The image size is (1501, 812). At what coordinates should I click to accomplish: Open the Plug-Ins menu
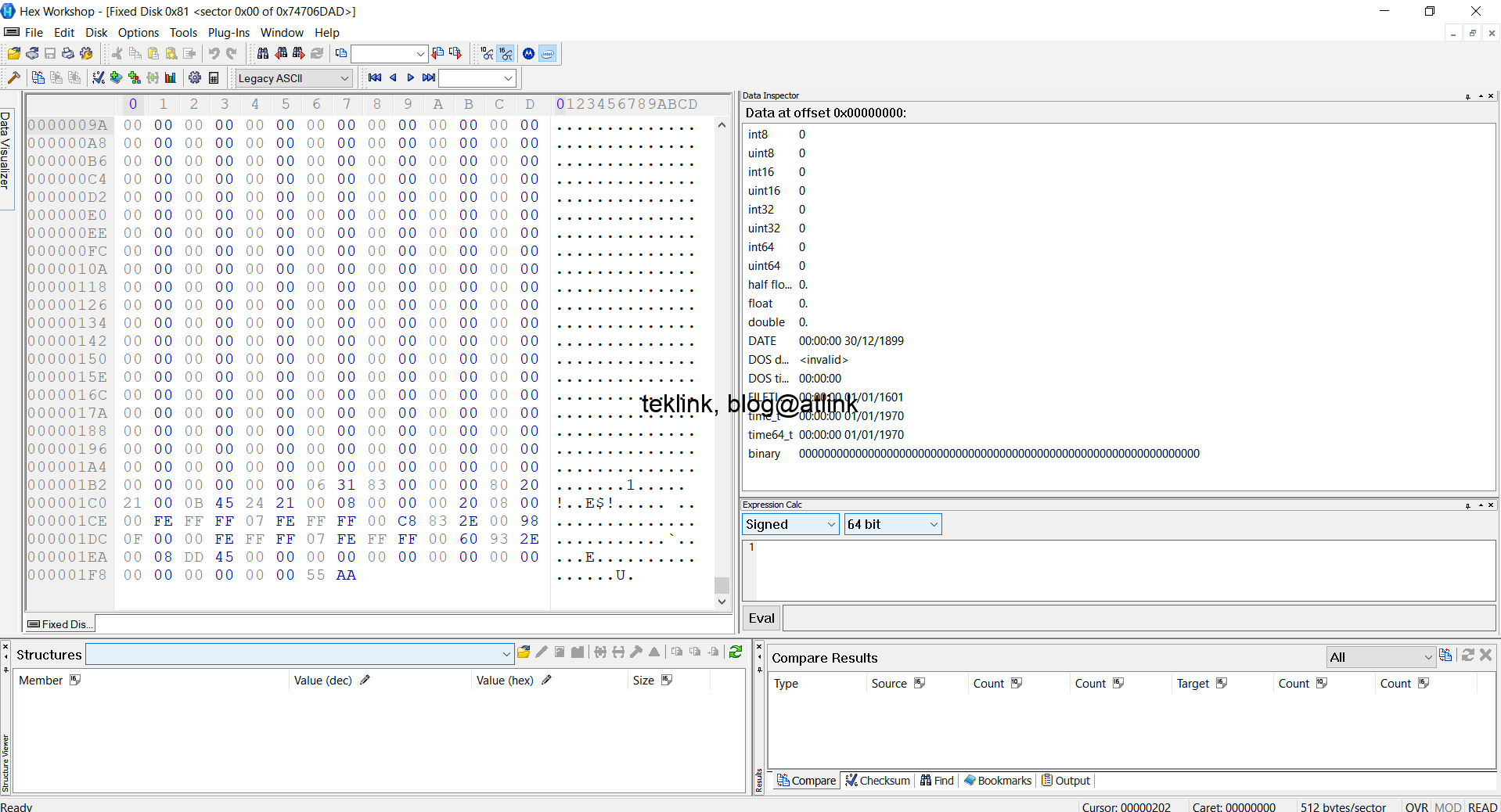coord(229,32)
